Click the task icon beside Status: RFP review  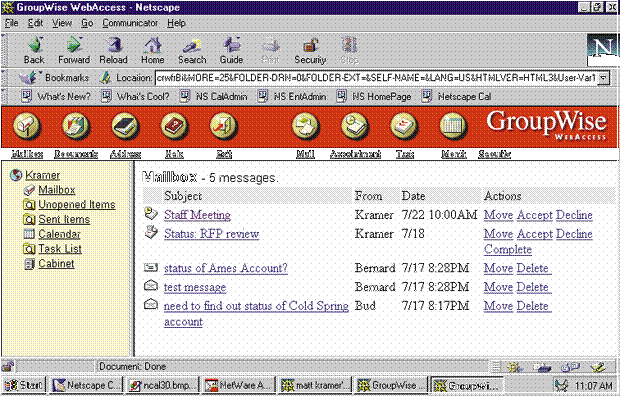click(x=151, y=232)
